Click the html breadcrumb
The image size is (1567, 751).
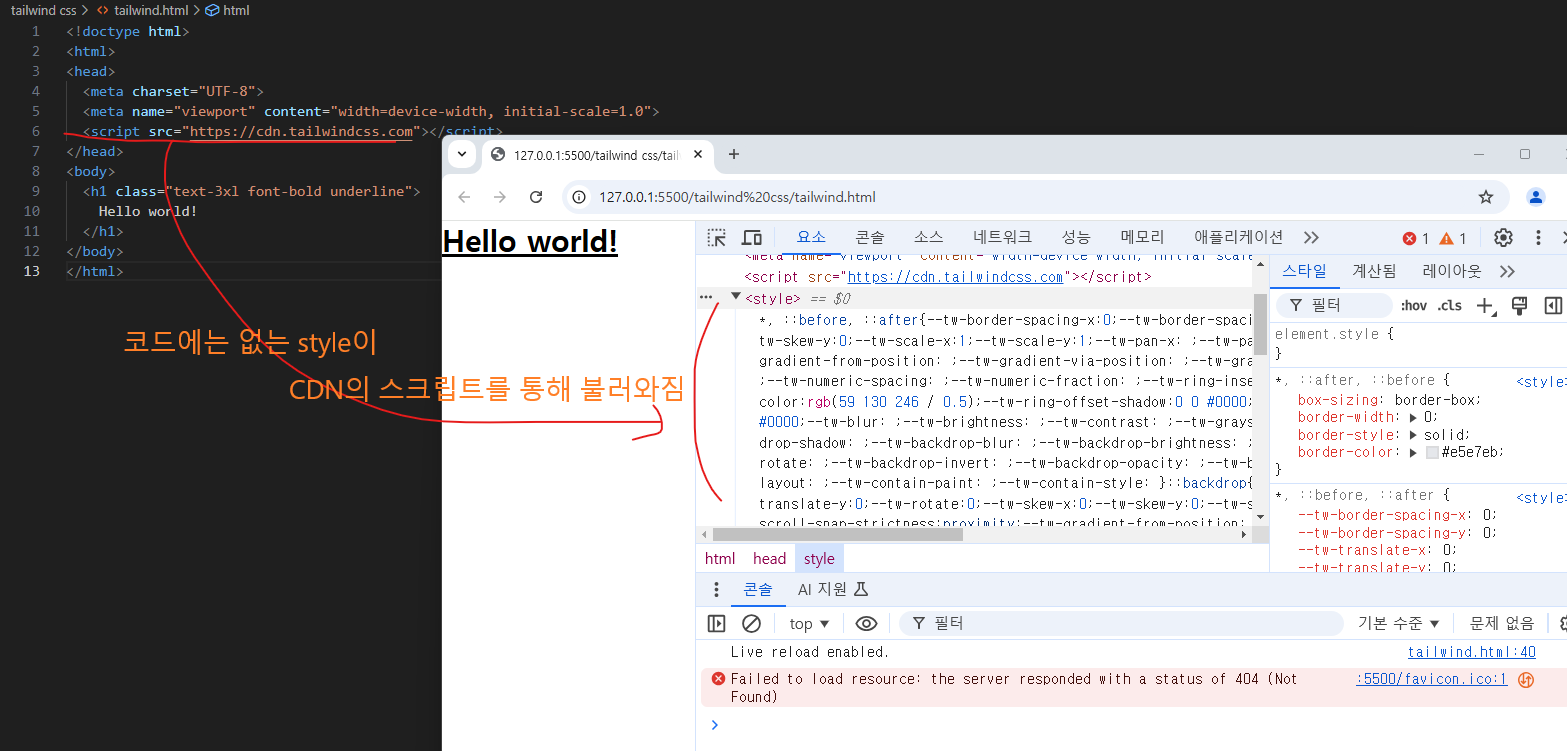[720, 559]
